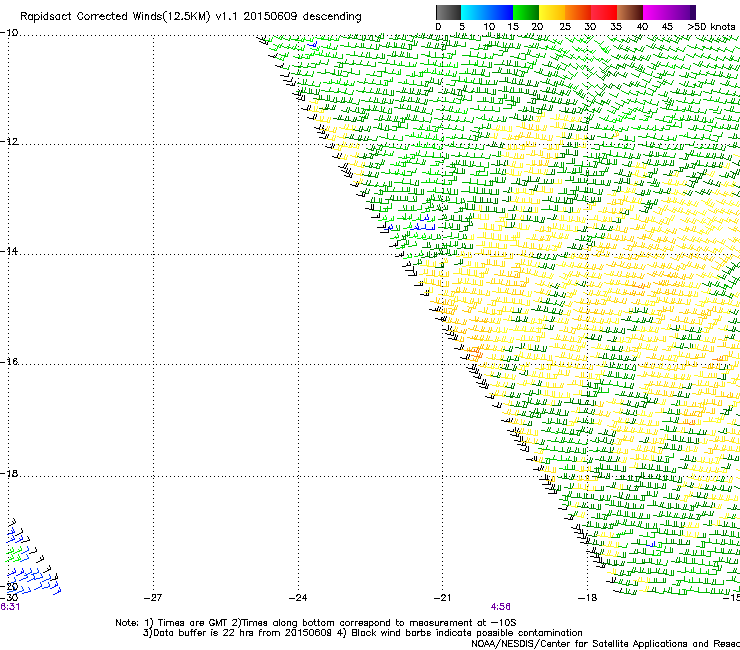Click the legend label '15'
Image resolution: width=740 pixels, height=650 pixels.
pyautogui.click(x=513, y=27)
